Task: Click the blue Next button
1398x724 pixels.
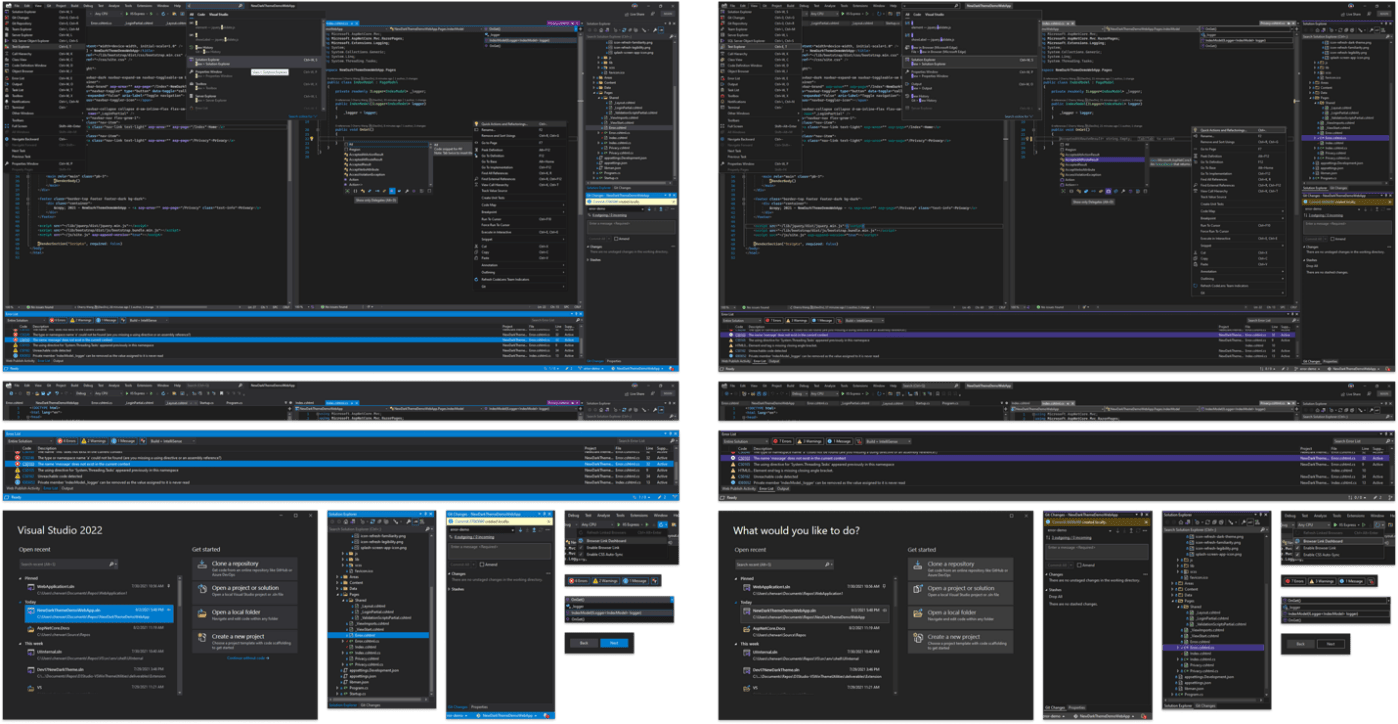Action: point(614,643)
